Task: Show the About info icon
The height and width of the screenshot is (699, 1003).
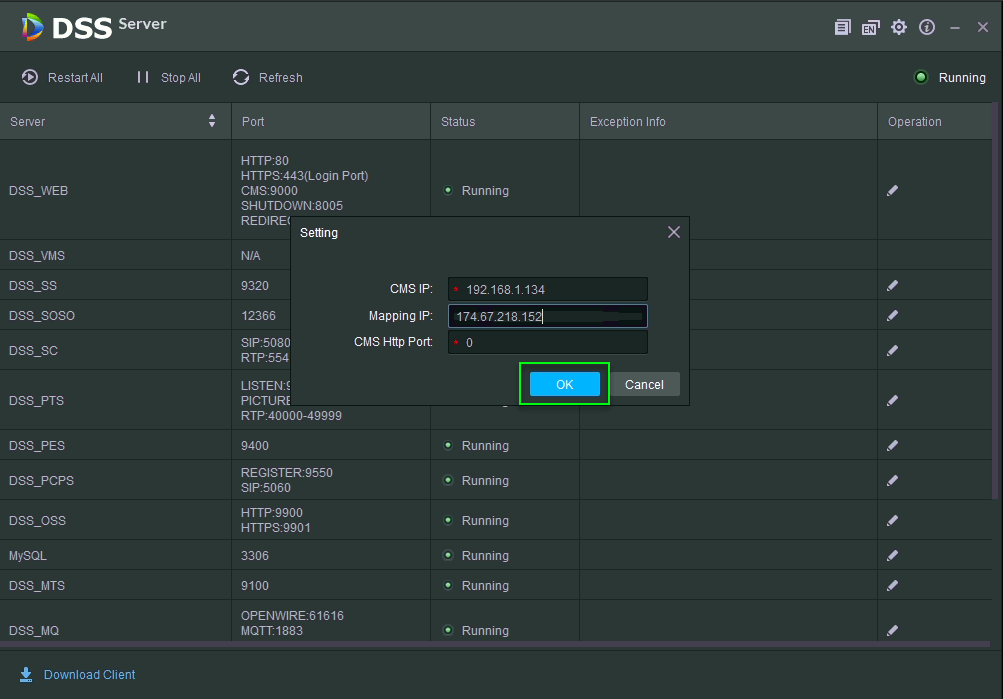Action: 927,27
